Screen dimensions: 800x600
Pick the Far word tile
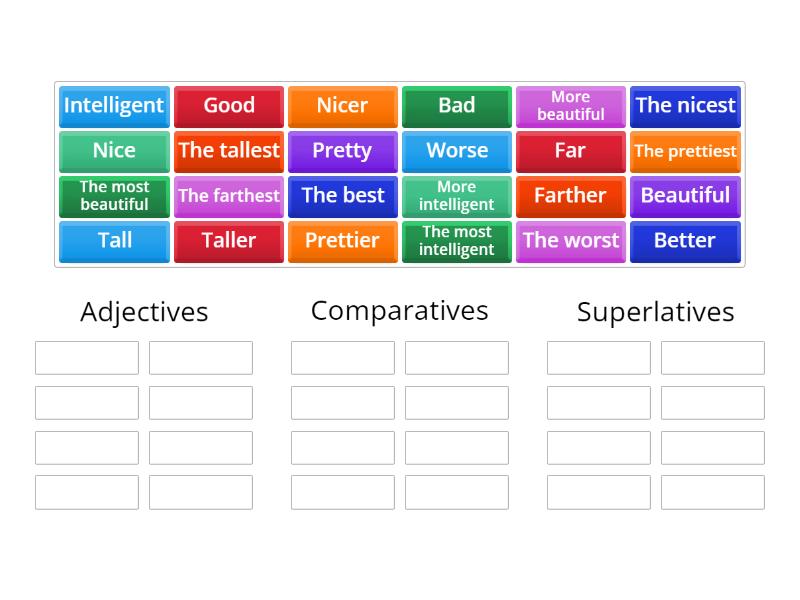[x=570, y=151]
